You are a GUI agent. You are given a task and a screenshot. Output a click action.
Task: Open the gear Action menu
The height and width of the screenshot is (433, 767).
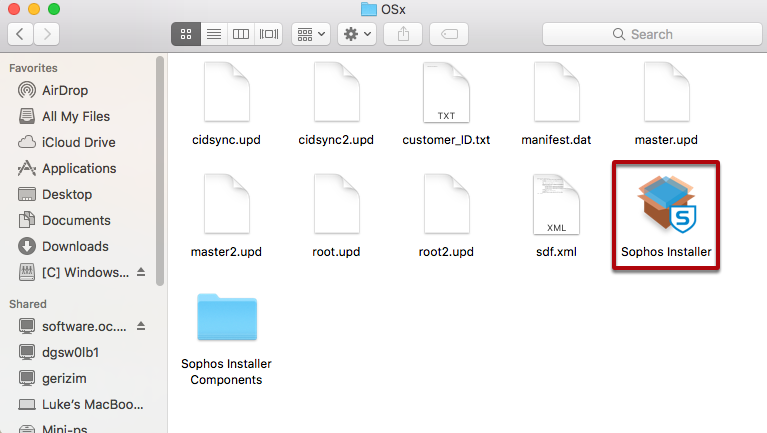coord(357,34)
